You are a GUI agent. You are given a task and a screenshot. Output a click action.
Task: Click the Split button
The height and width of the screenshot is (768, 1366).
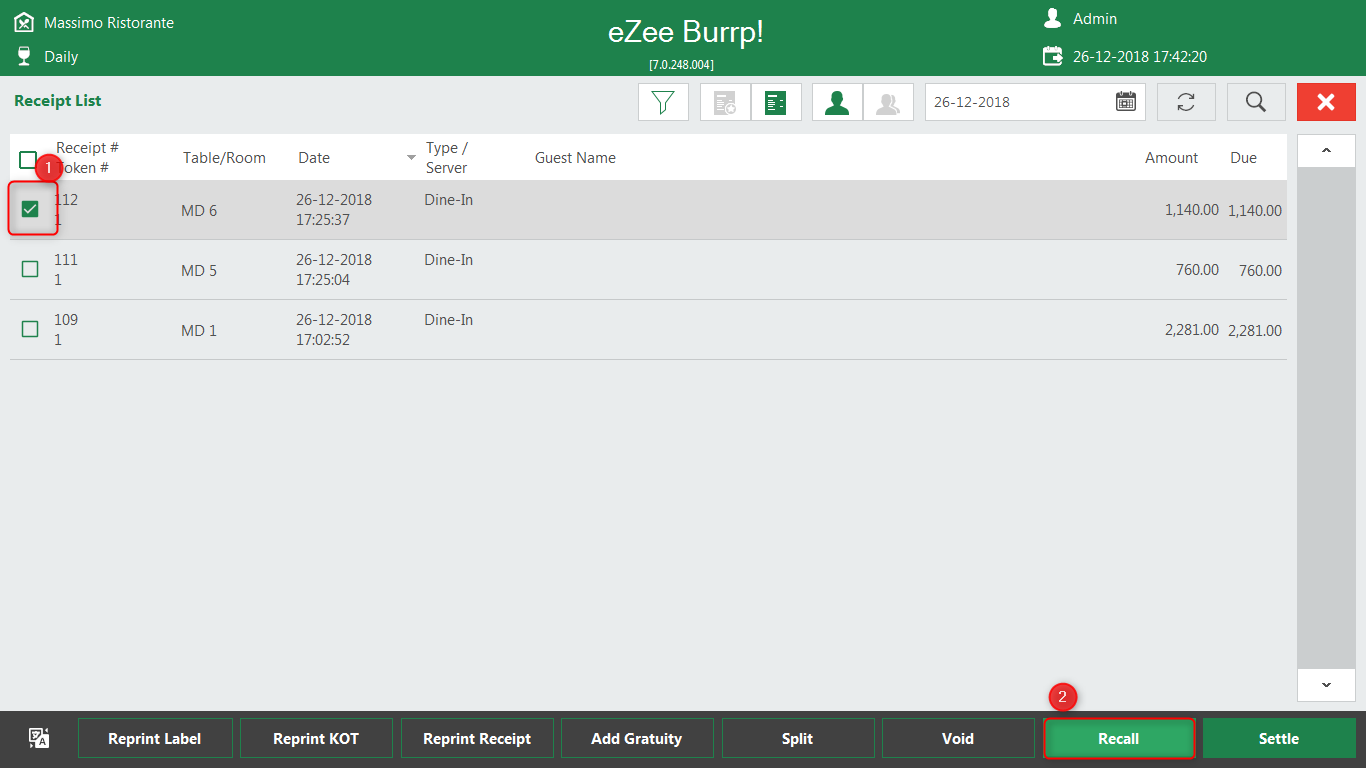(x=798, y=739)
